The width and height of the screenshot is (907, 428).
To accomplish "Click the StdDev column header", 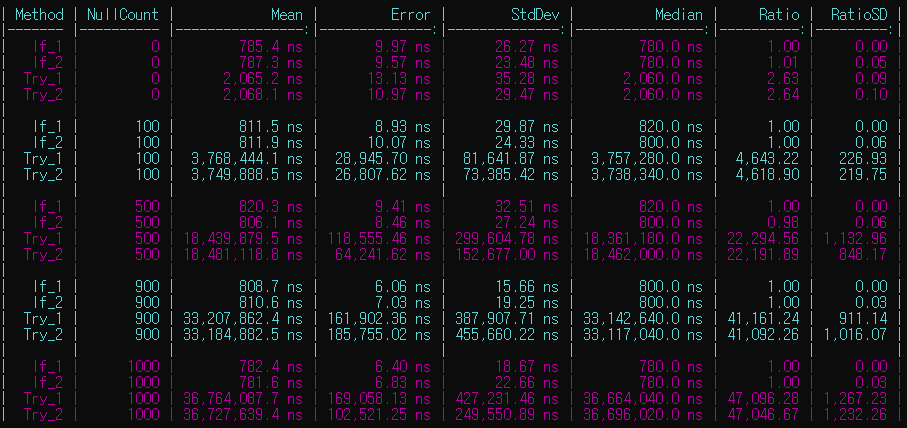I will click(536, 14).
